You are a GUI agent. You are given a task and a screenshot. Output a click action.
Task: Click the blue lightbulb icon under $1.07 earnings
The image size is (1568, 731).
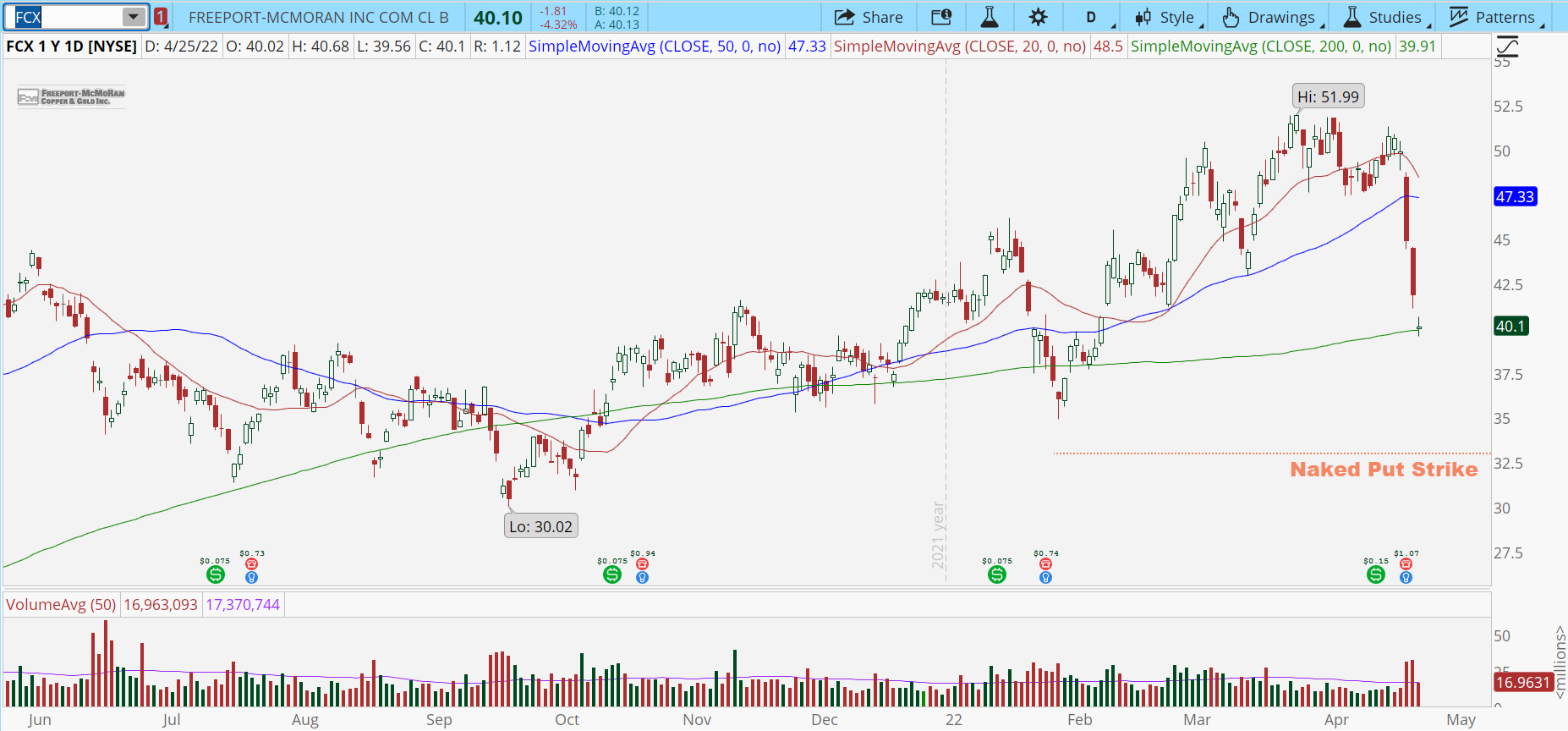(x=1406, y=578)
